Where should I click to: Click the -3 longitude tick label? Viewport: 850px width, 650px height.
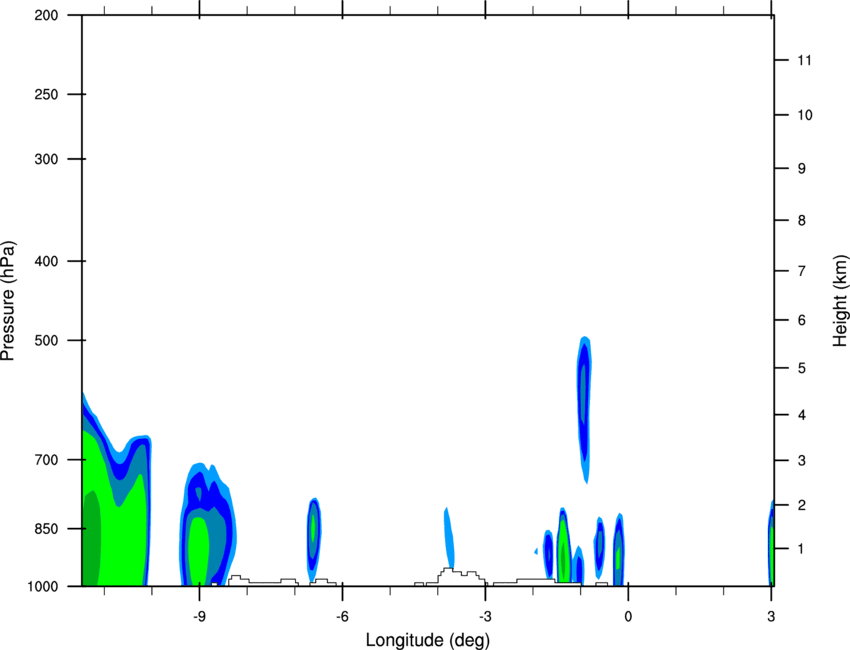point(485,617)
